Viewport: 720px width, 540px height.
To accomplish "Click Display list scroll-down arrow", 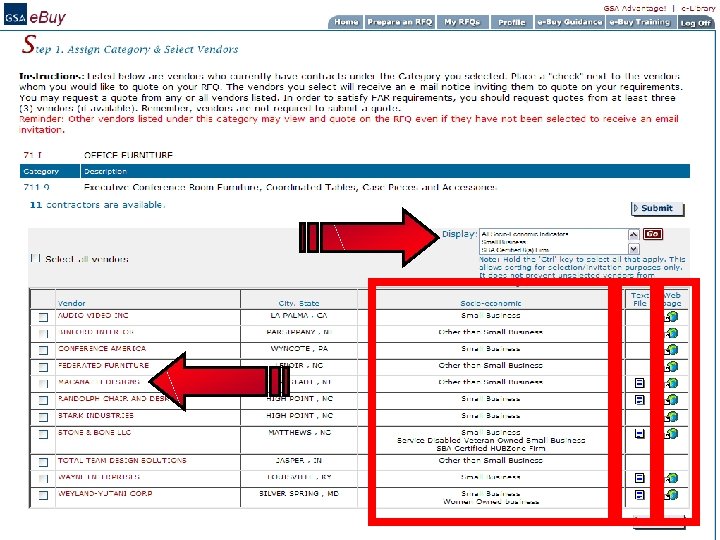I will (634, 248).
